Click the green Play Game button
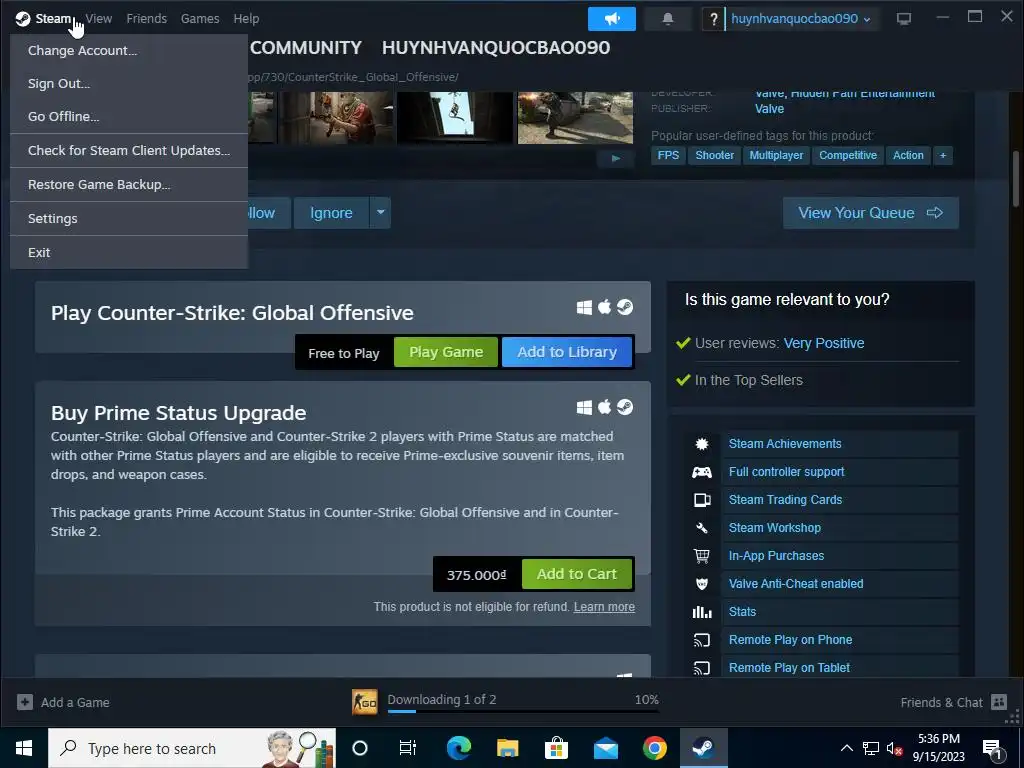The width and height of the screenshot is (1024, 768). [x=446, y=352]
